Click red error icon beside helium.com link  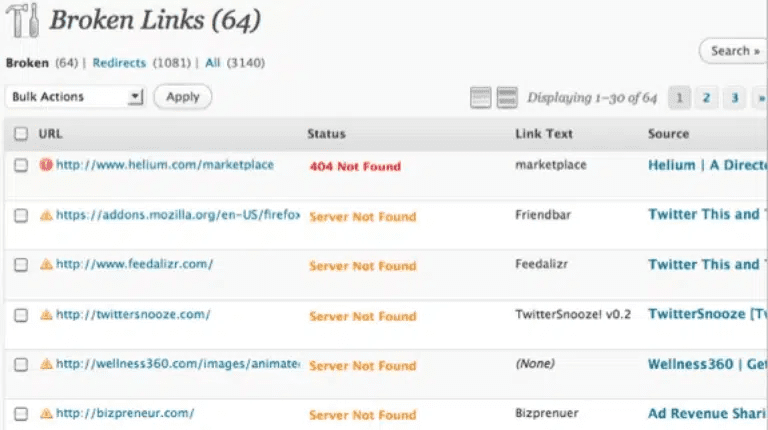46,165
